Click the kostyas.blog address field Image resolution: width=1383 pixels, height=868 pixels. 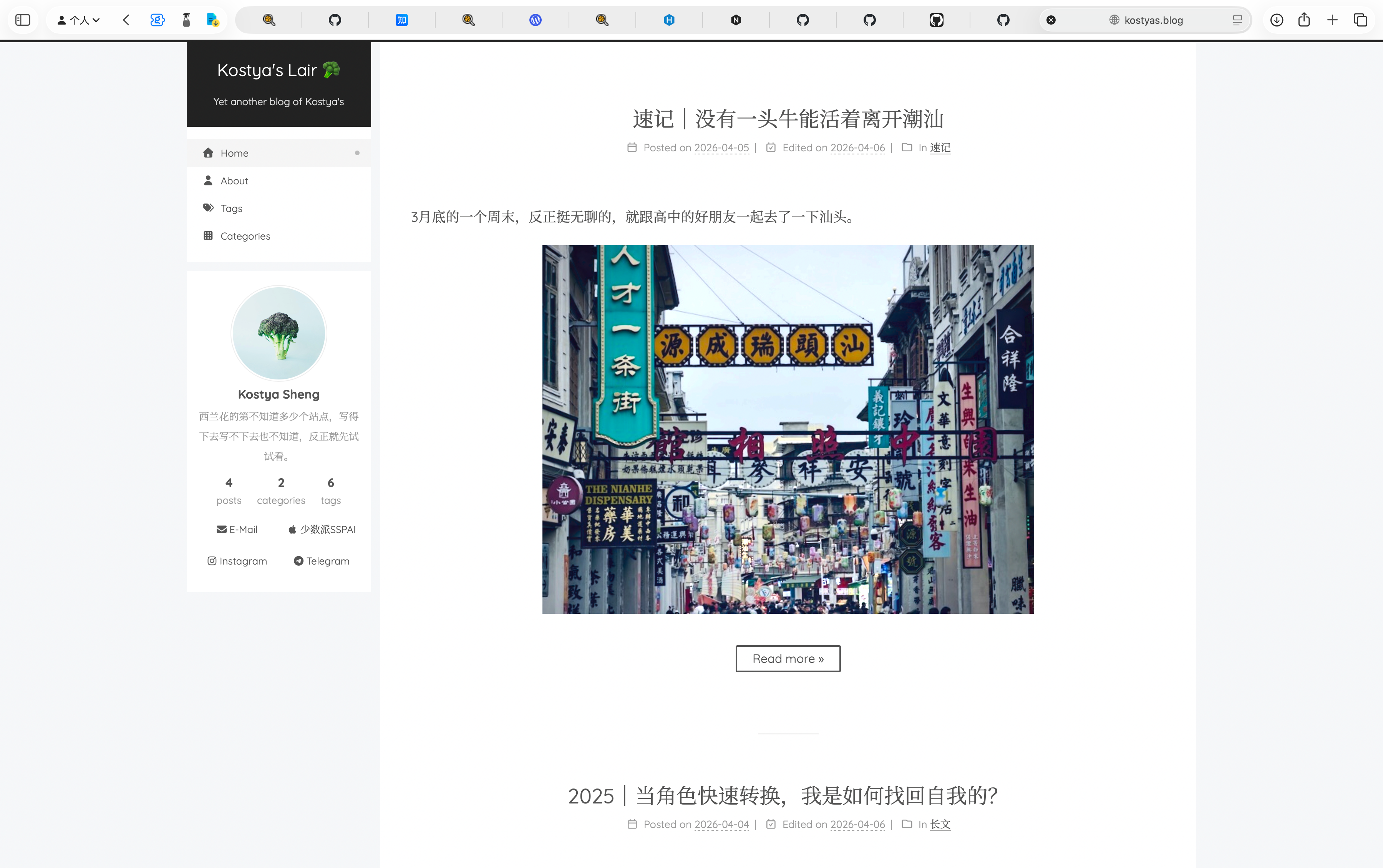point(1153,20)
